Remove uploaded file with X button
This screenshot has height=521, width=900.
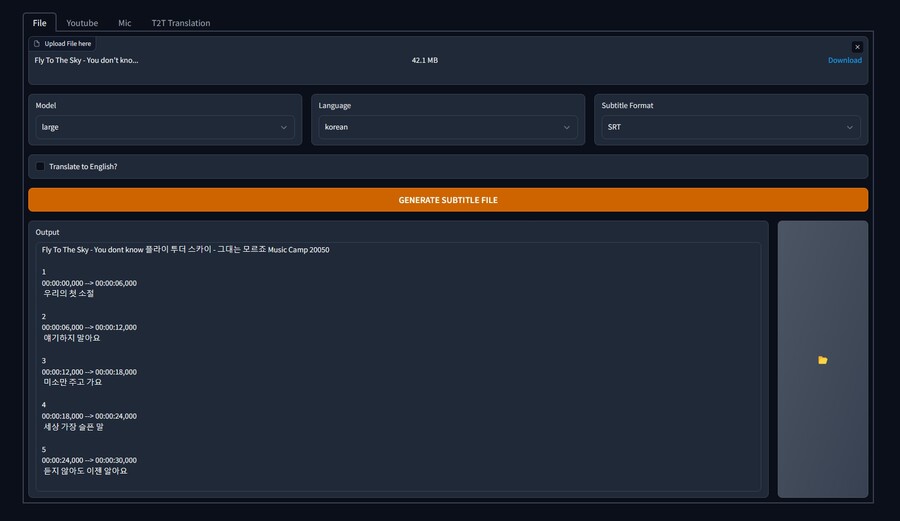pos(857,47)
